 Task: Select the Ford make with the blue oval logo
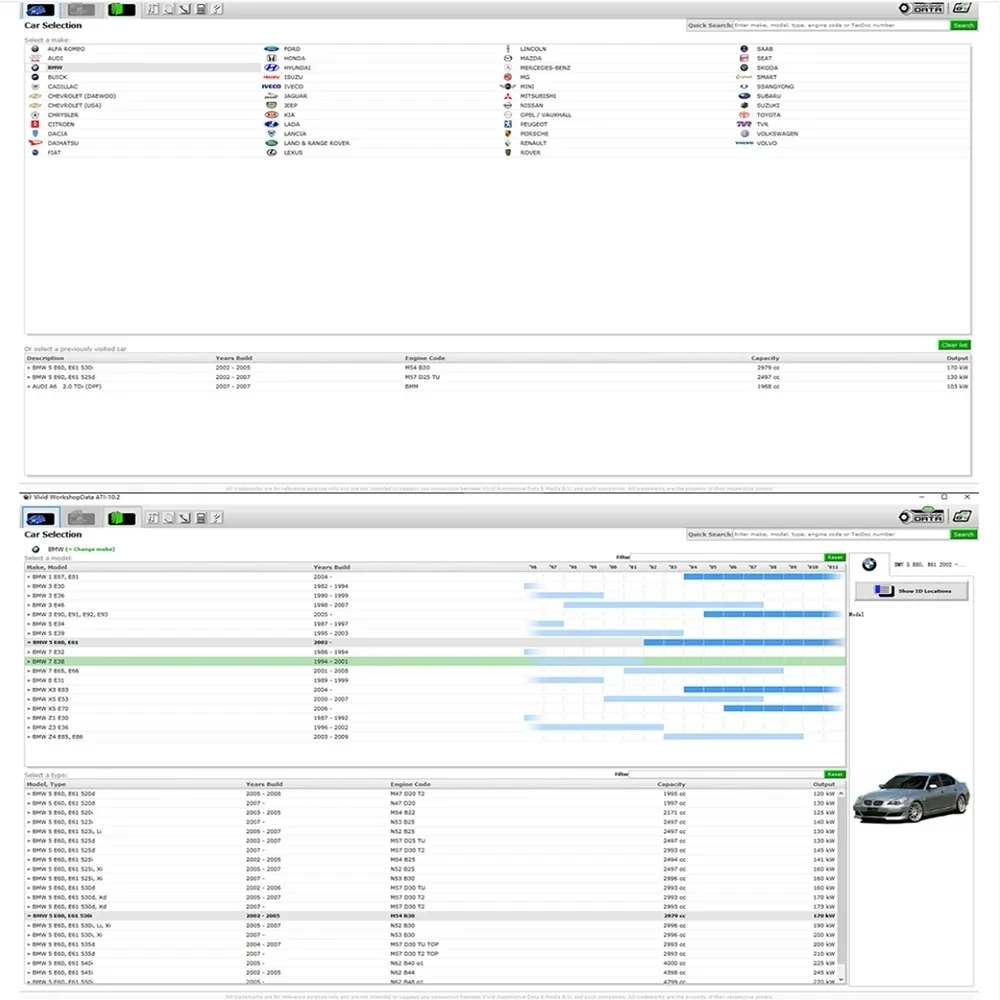[x=271, y=48]
